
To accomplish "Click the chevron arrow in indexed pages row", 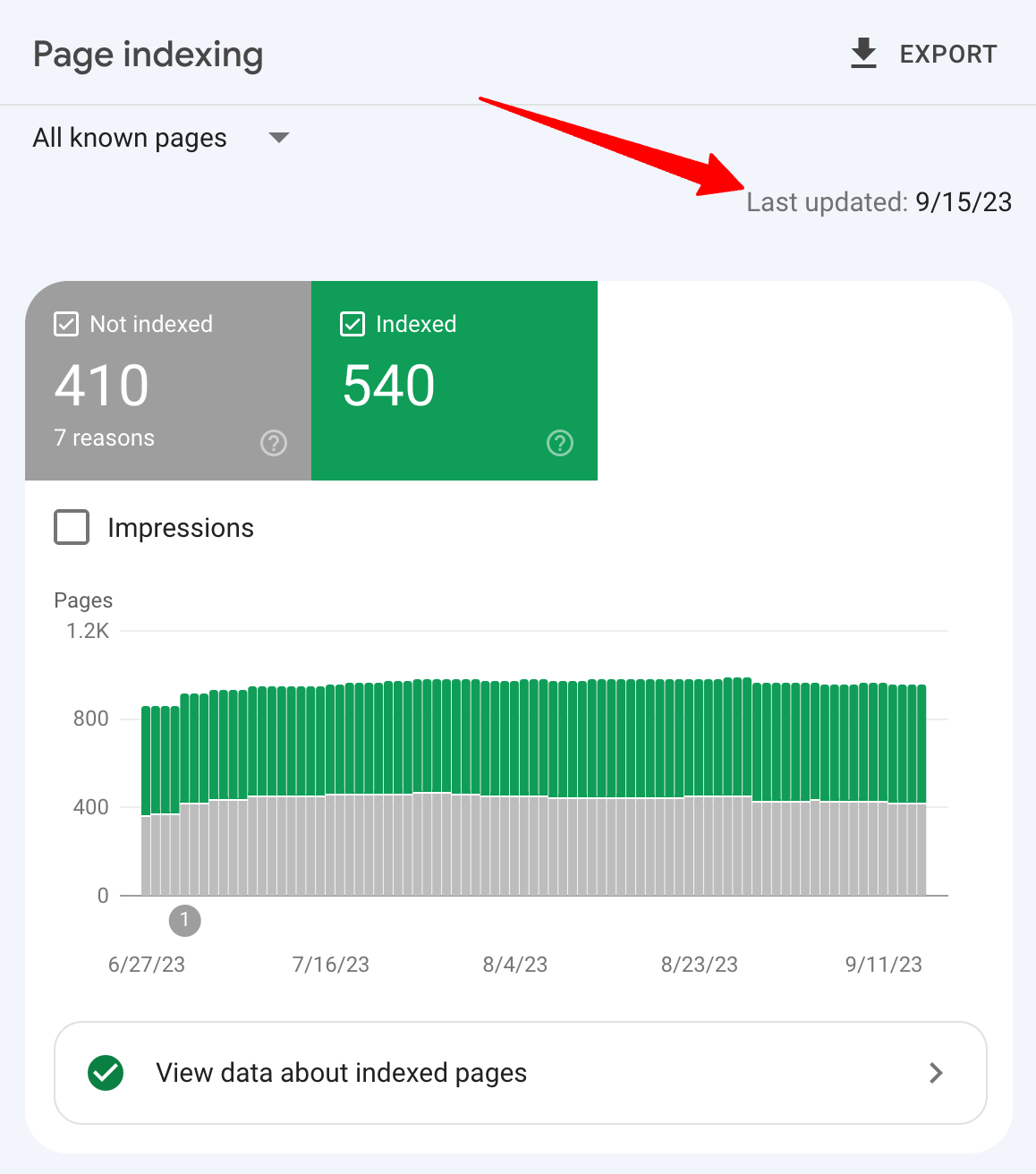I will coord(936,1073).
